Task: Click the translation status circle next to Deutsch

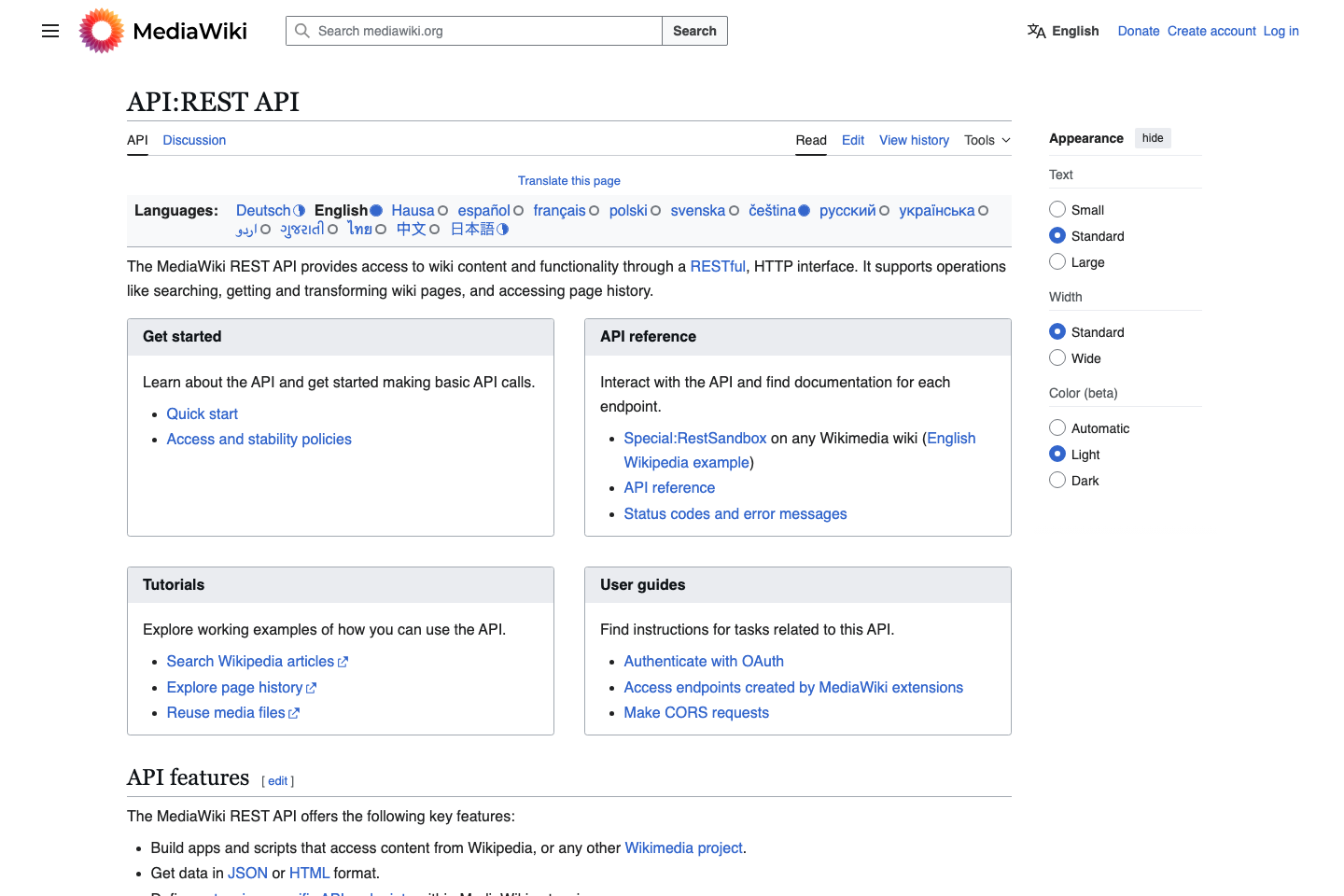Action: pos(299,210)
